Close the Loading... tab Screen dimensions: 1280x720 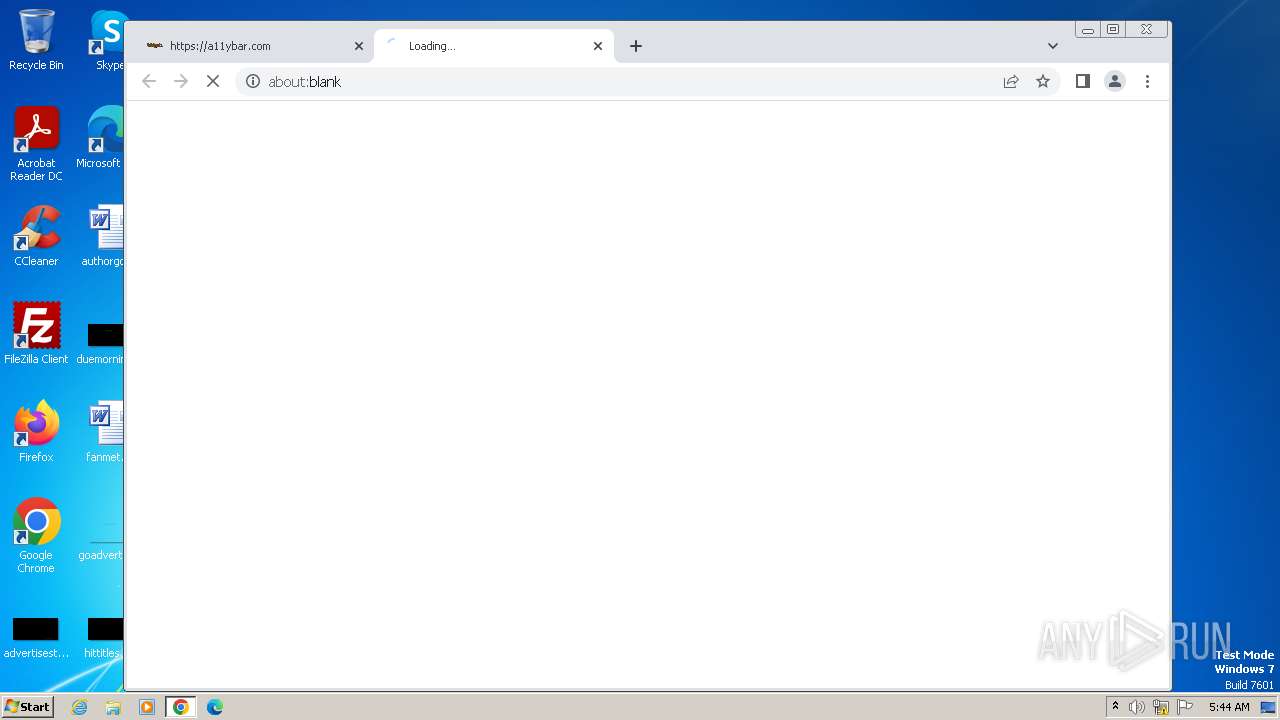point(598,46)
